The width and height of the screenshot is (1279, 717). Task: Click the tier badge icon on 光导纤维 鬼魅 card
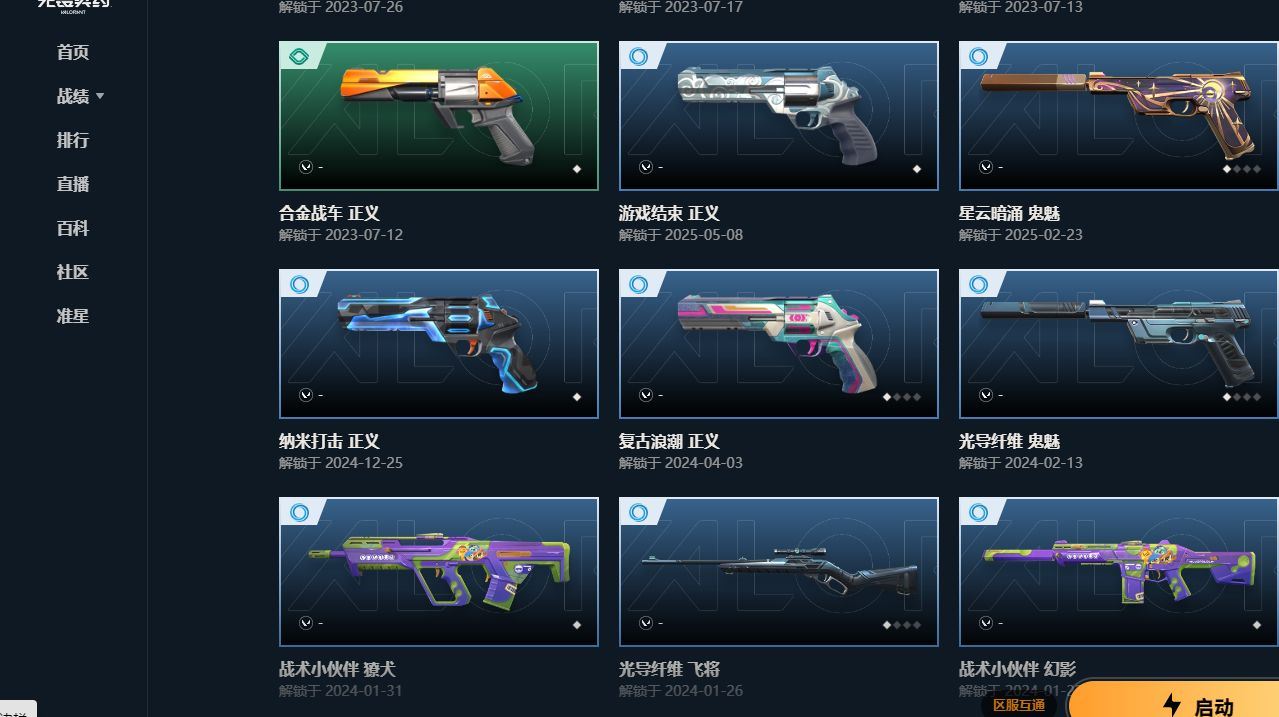click(978, 285)
